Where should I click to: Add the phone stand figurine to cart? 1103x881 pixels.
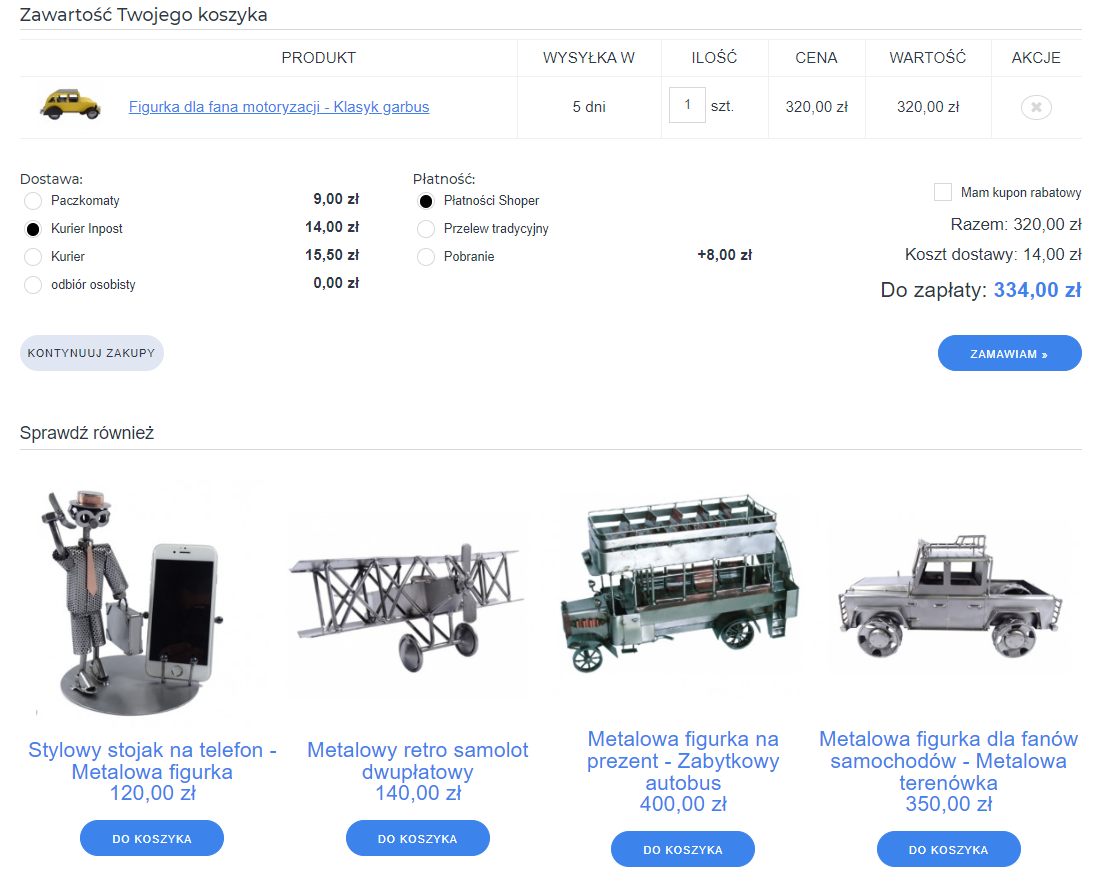point(152,838)
